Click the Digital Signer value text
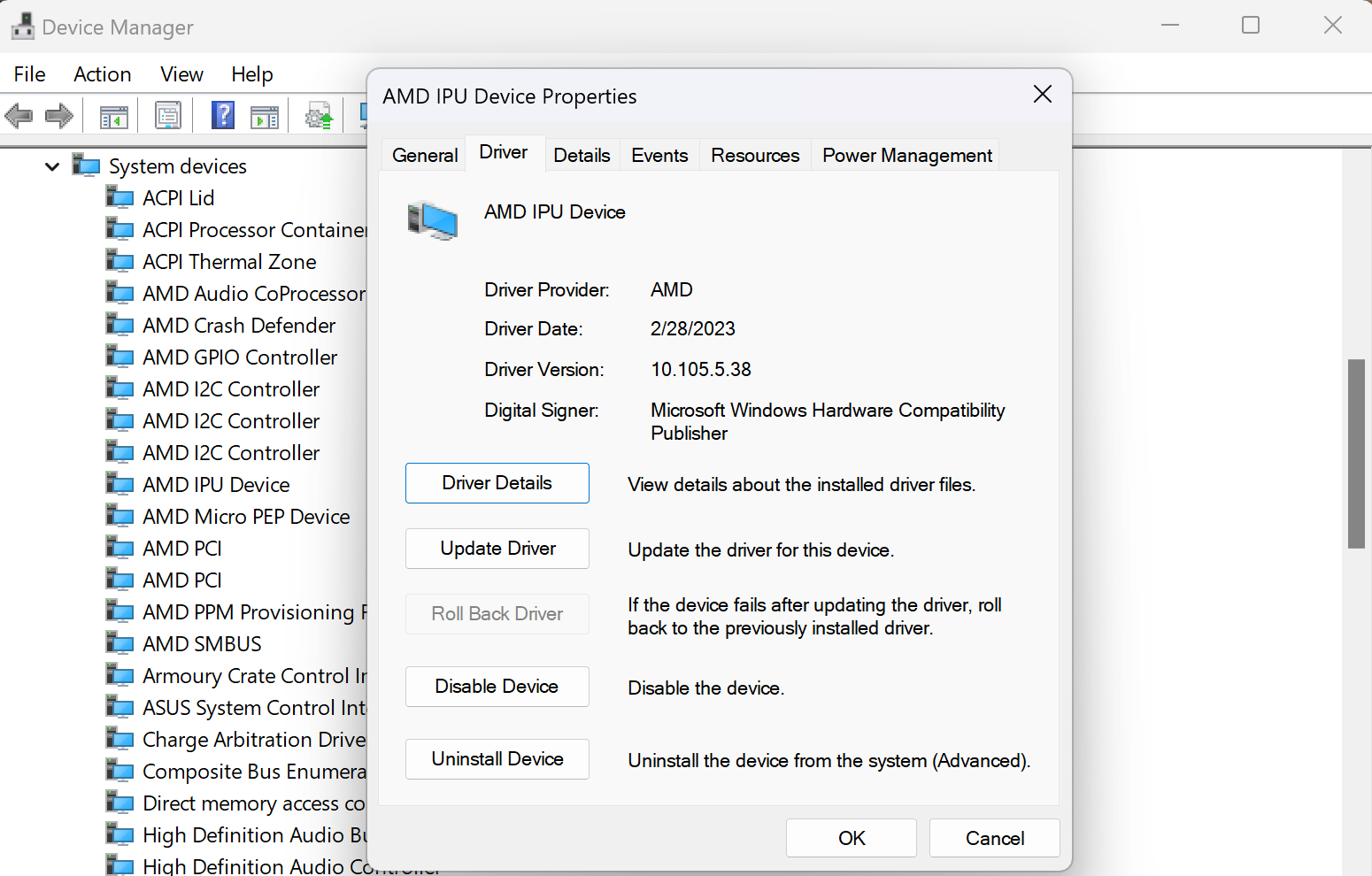The image size is (1372, 876). [828, 421]
